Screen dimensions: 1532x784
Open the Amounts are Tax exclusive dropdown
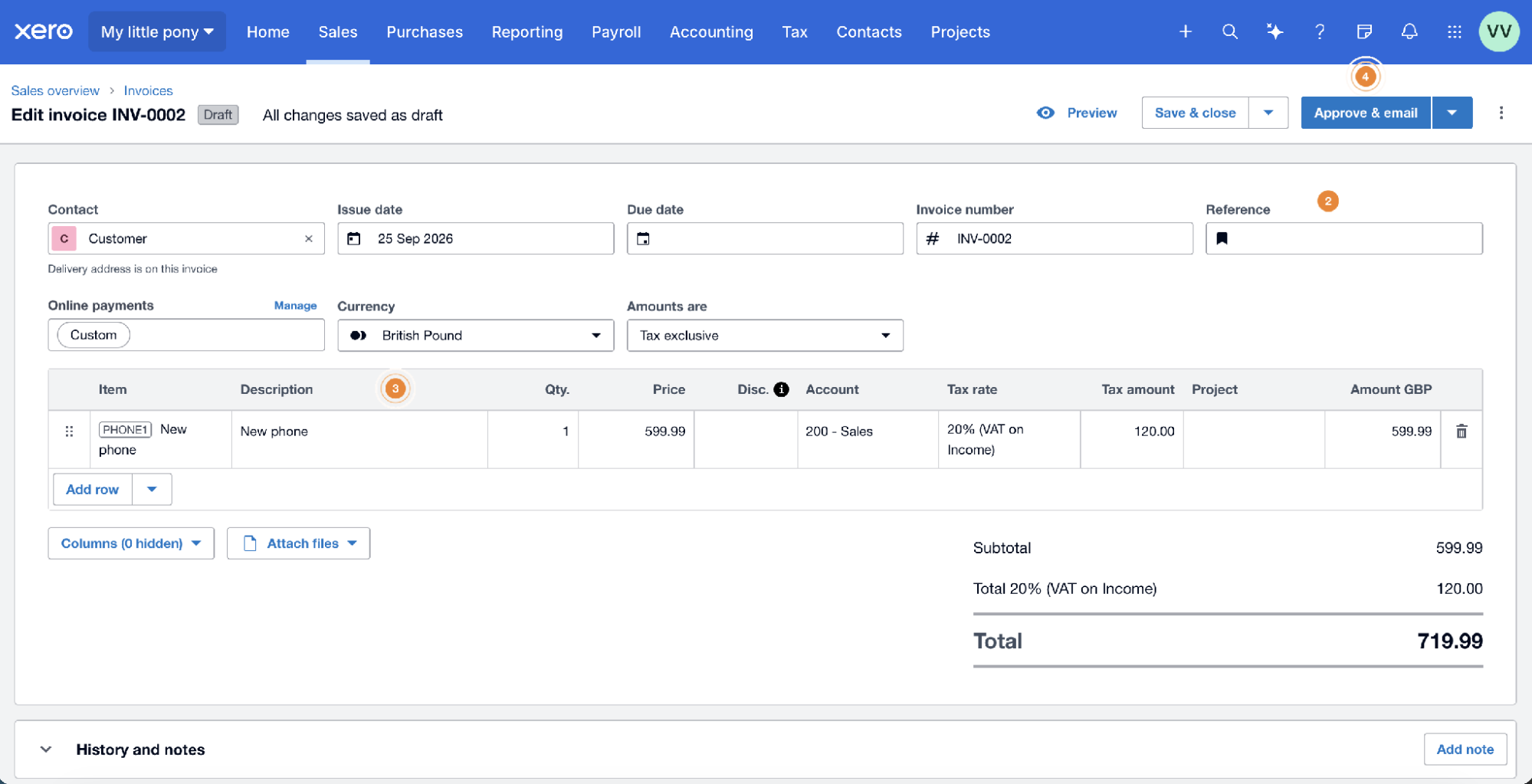[x=765, y=335]
